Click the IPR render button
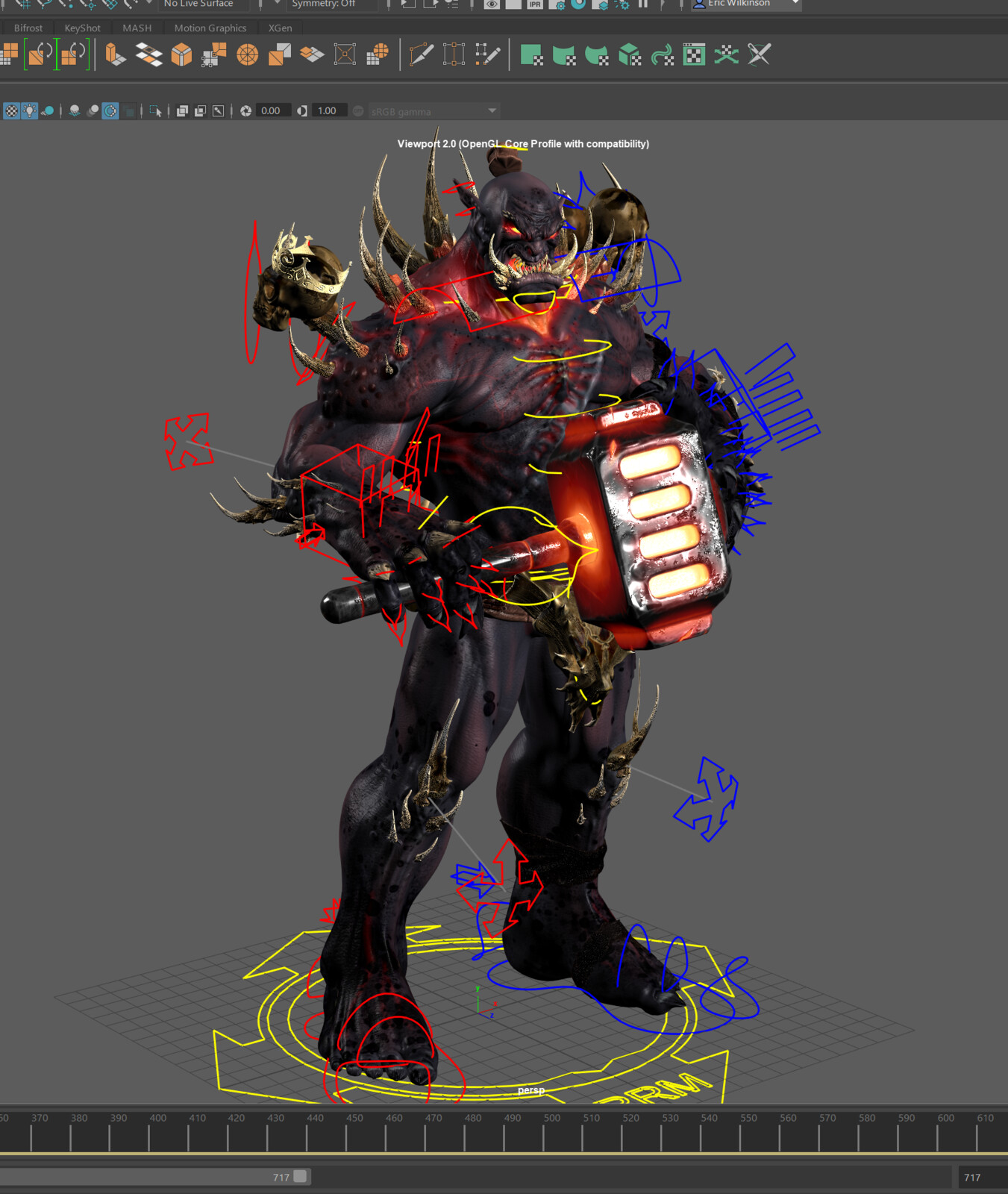The width and height of the screenshot is (1008, 1194). [x=535, y=4]
